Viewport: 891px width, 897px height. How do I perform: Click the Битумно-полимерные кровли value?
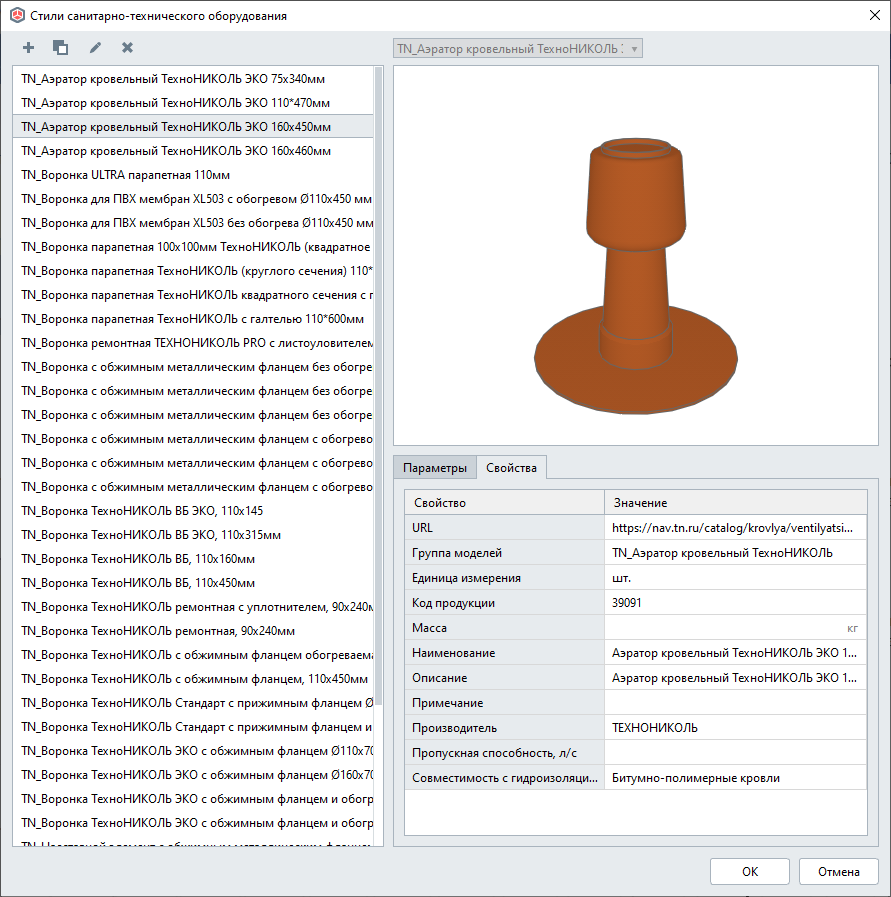click(735, 778)
